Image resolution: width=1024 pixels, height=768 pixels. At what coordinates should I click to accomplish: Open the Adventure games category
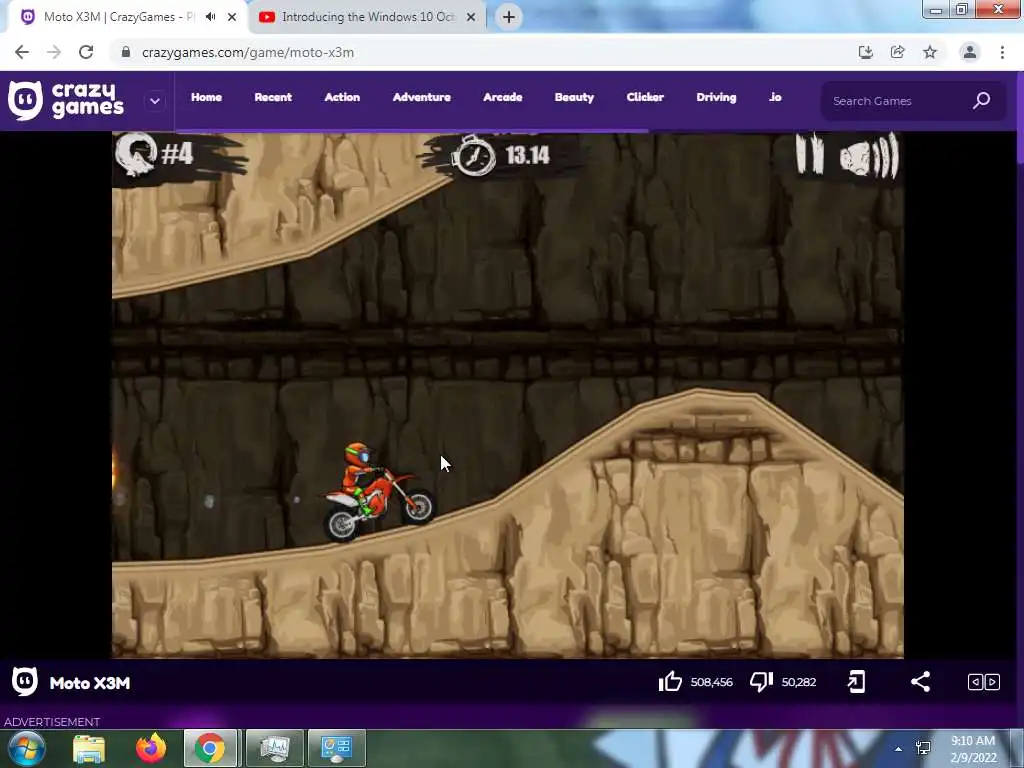(x=422, y=97)
